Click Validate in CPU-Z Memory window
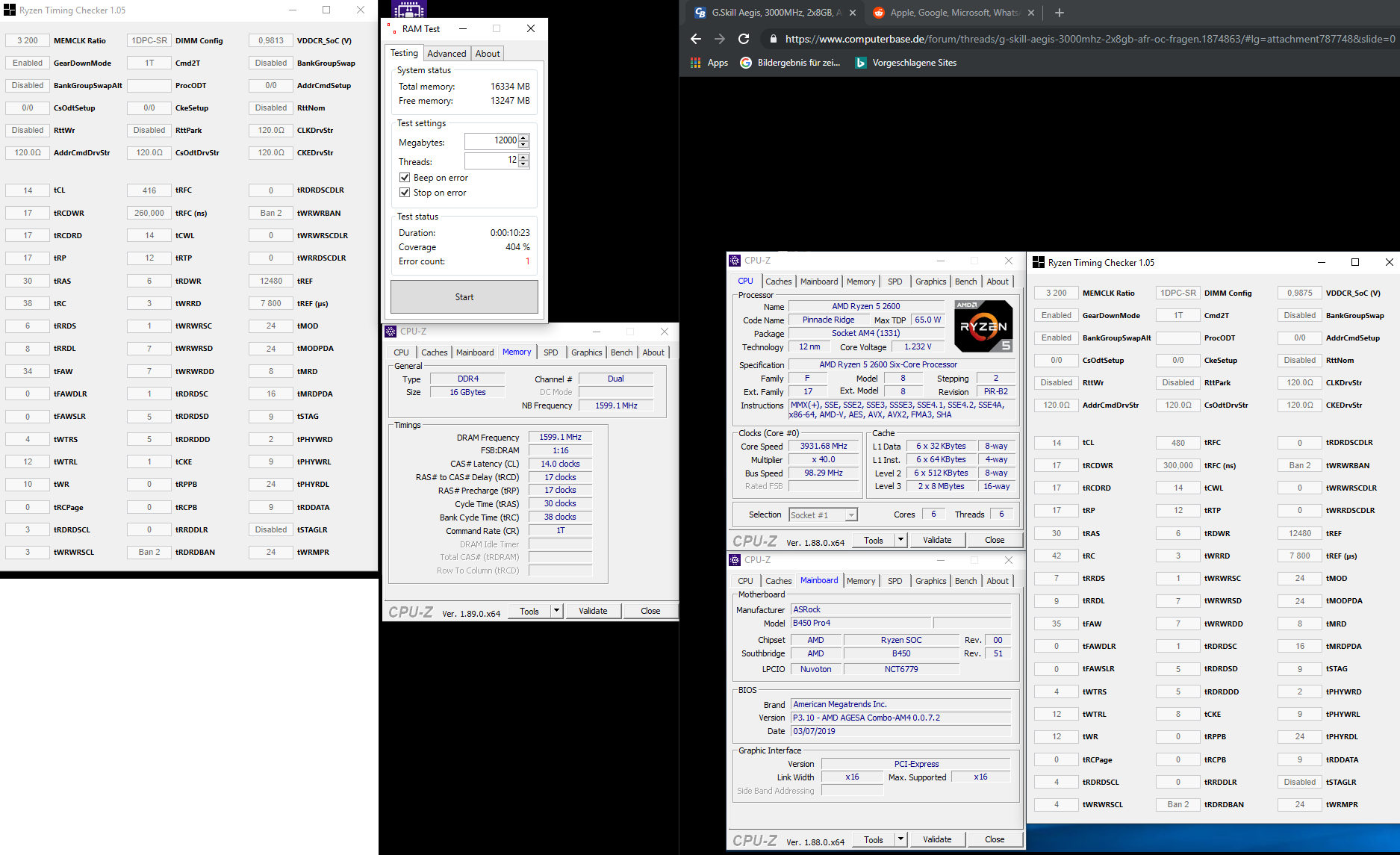The height and width of the screenshot is (855, 1400). pos(593,611)
